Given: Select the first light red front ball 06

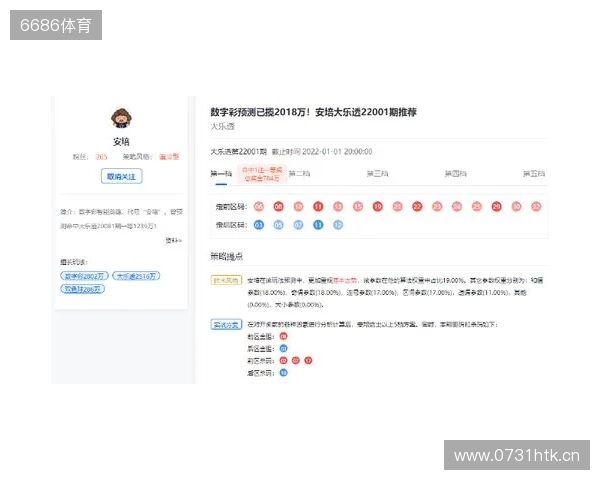Looking at the screenshot, I should (x=259, y=207).
